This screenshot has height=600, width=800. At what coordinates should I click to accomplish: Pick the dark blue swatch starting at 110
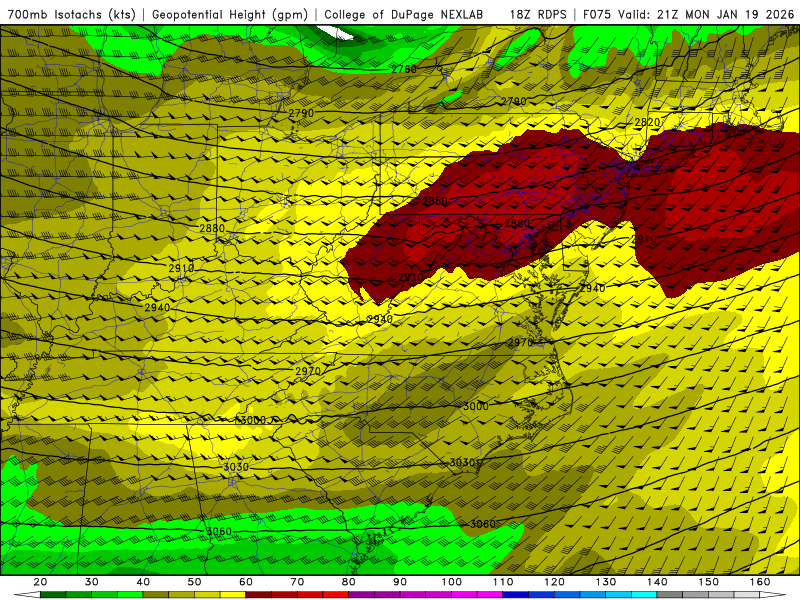tap(515, 594)
